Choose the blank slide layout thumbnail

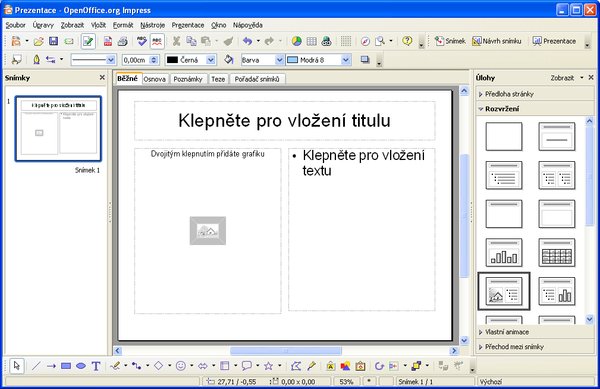tap(504, 137)
